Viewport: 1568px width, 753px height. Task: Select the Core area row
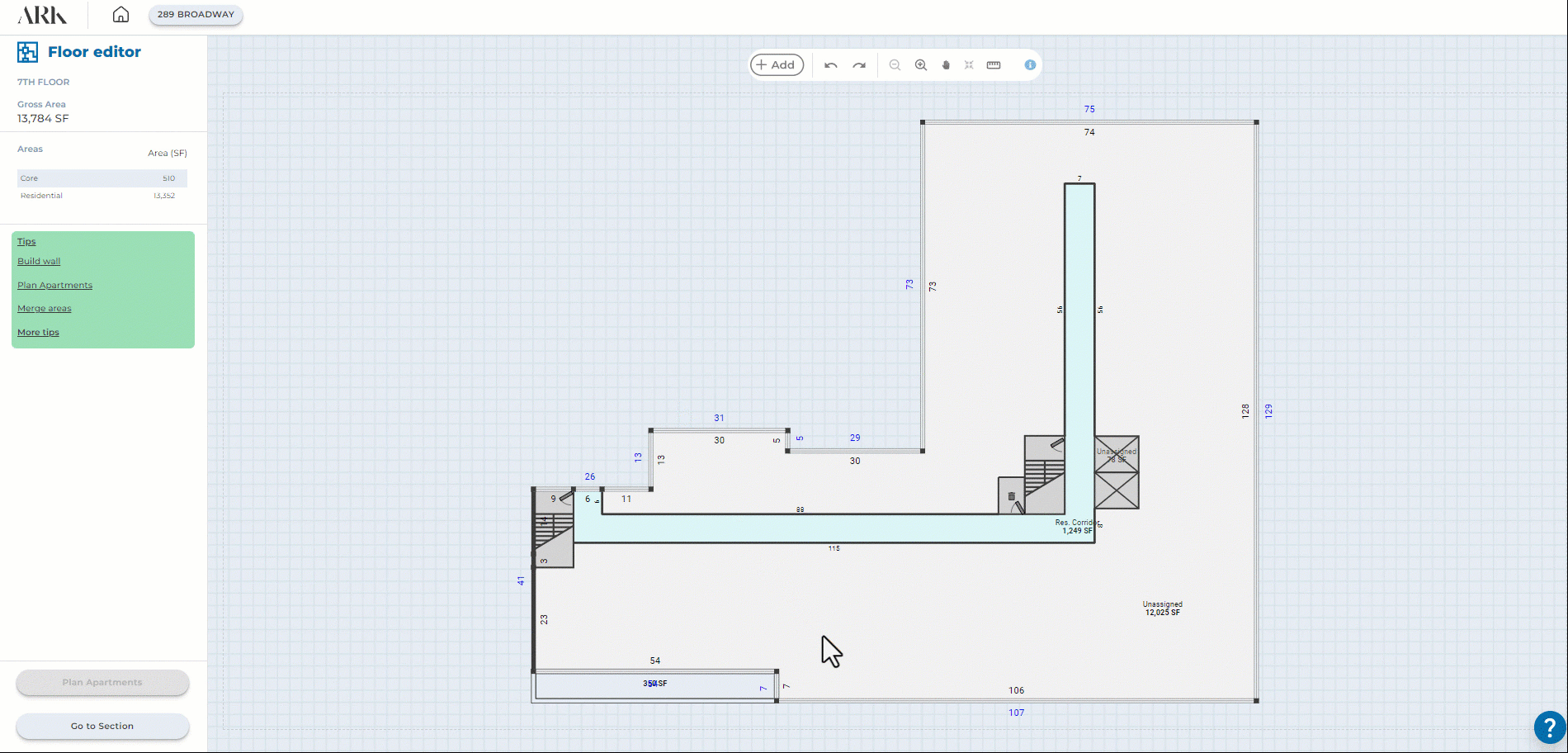102,178
